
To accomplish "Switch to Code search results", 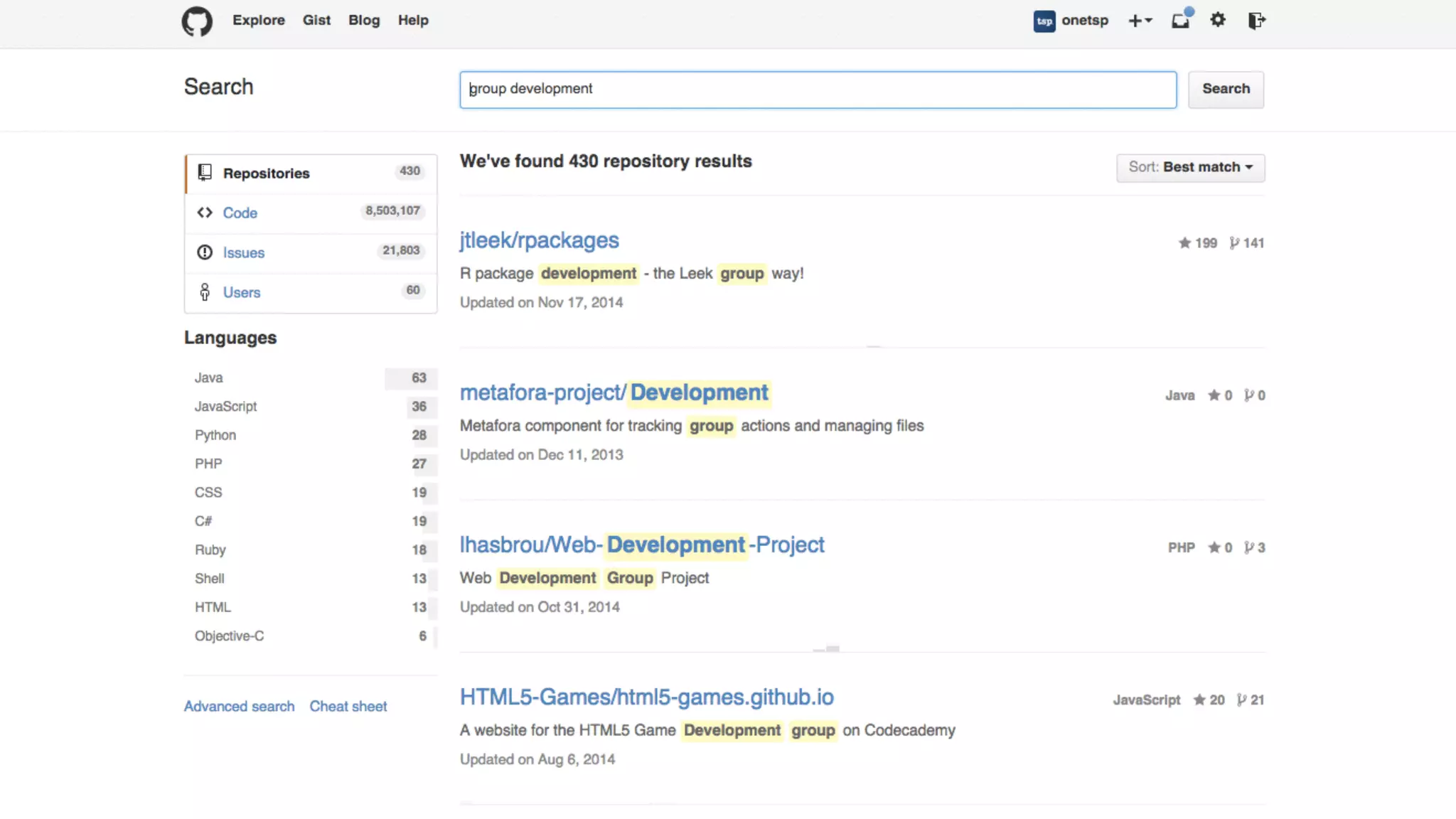I will (240, 213).
